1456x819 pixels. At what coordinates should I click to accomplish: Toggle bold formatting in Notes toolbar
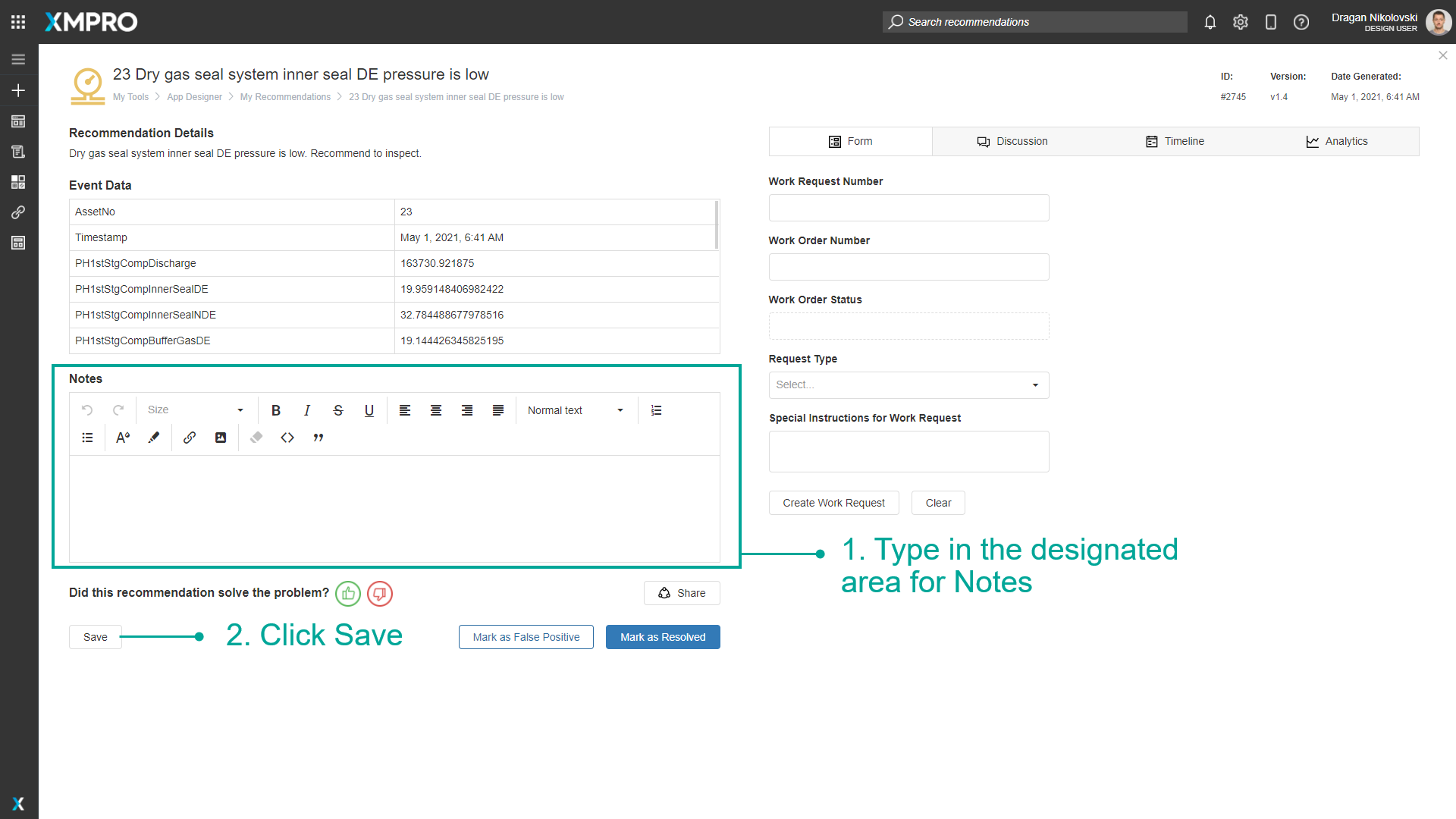click(276, 410)
